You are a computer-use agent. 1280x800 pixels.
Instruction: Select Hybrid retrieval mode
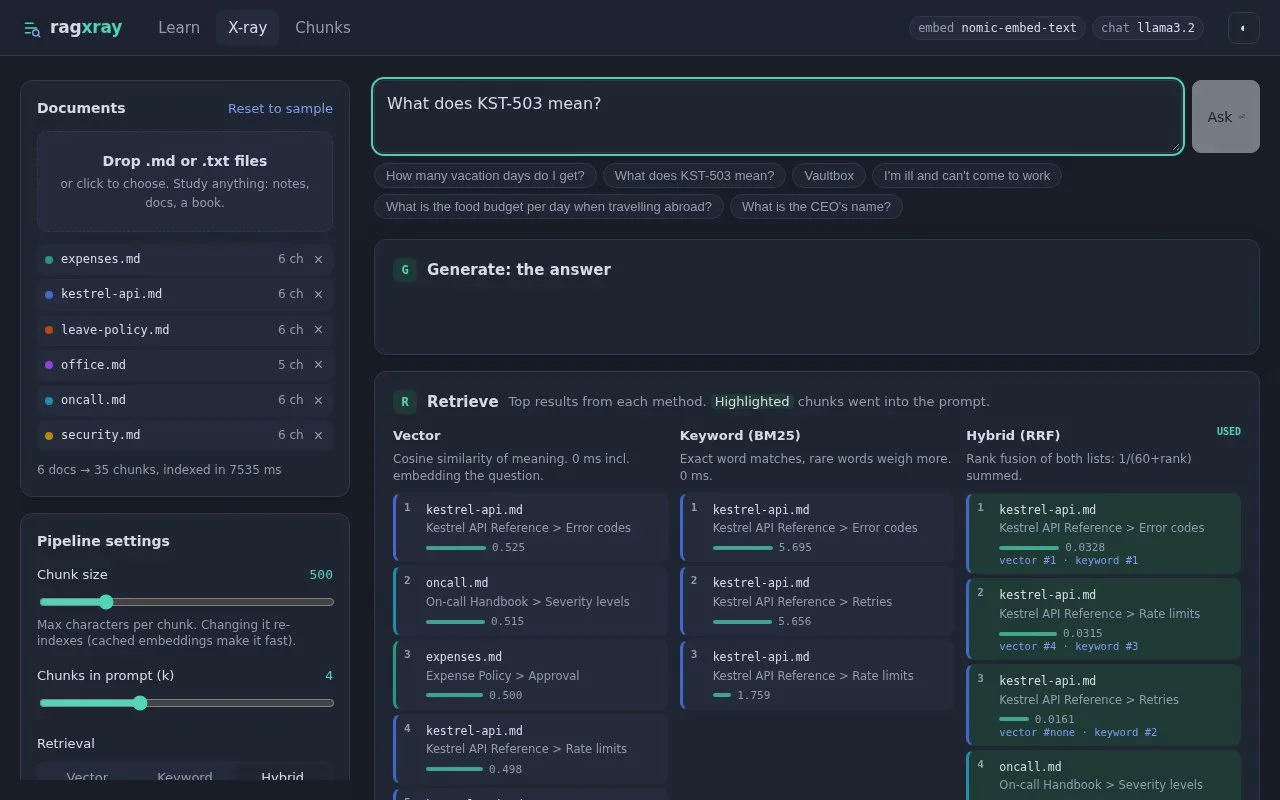click(x=282, y=776)
